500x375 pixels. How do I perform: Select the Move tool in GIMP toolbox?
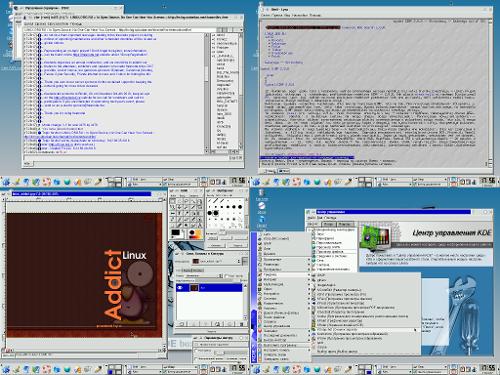[x=179, y=207]
